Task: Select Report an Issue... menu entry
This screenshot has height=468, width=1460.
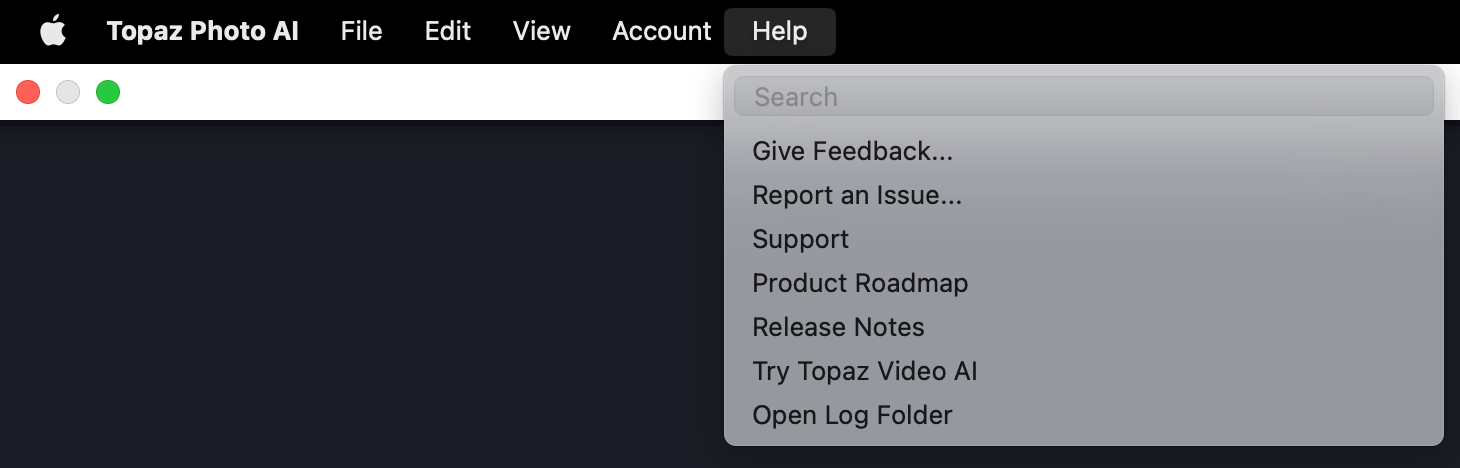Action: tap(857, 195)
